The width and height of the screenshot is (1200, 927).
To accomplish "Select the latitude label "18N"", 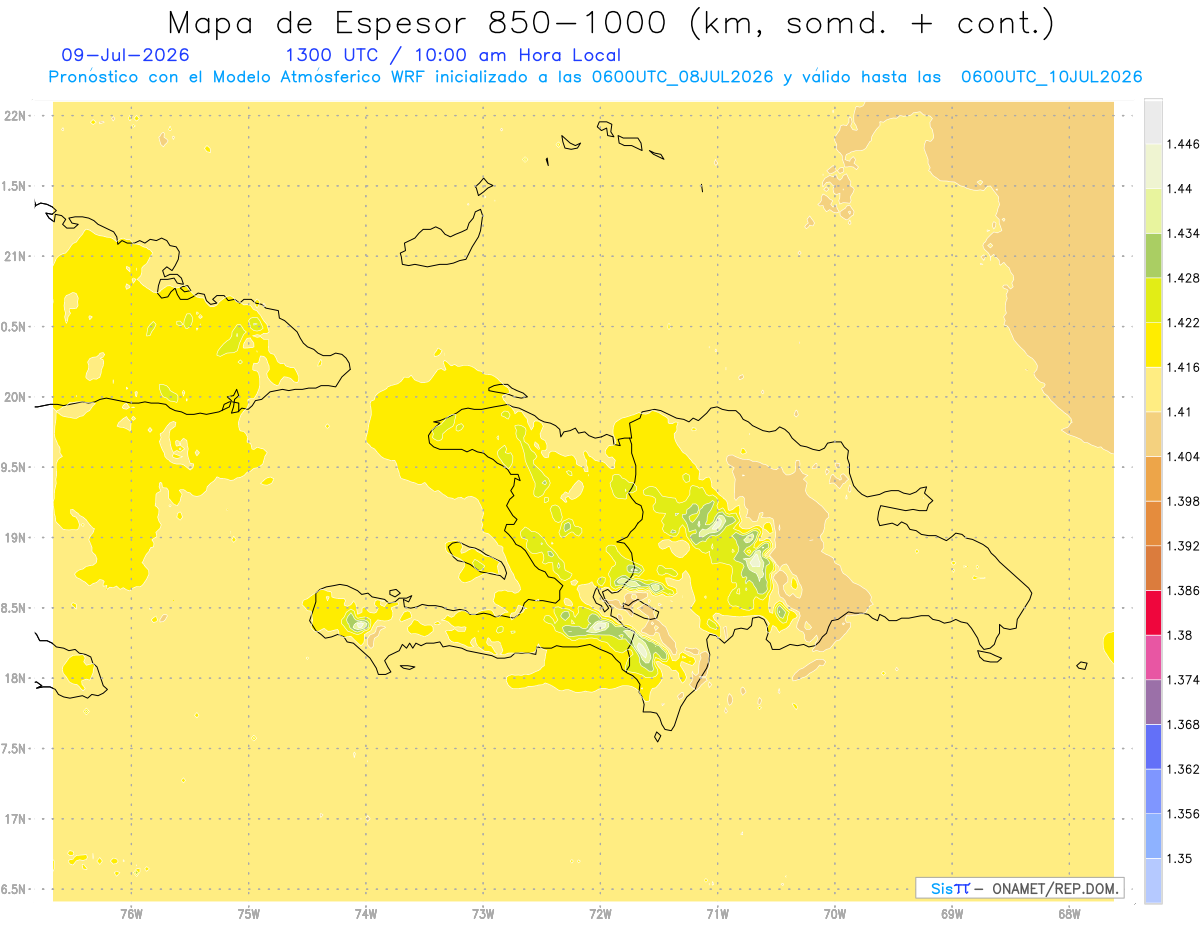I will [17, 679].
